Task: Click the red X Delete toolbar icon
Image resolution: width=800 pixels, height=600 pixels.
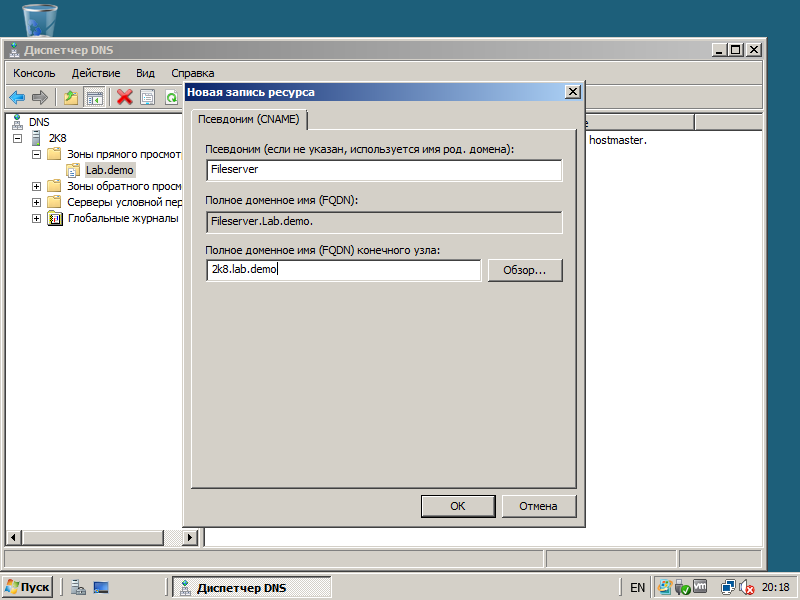Action: coord(124,97)
